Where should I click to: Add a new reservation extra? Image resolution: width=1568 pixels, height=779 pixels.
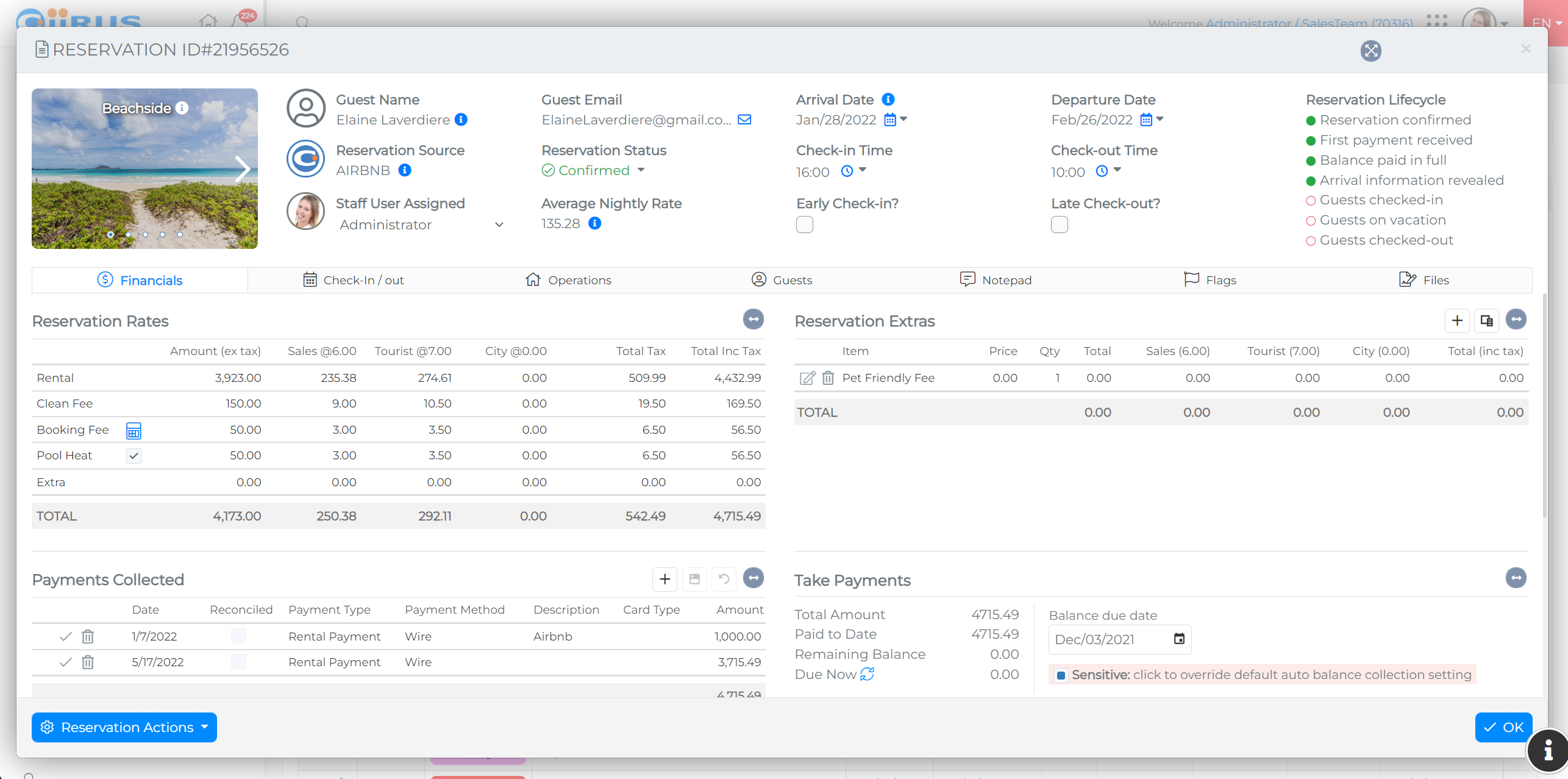coord(1456,320)
